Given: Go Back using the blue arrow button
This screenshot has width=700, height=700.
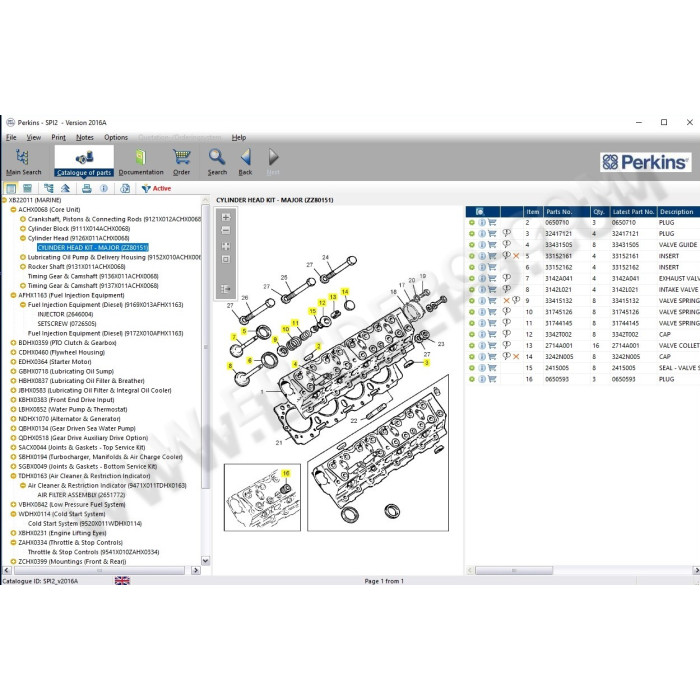Looking at the screenshot, I should (x=245, y=162).
